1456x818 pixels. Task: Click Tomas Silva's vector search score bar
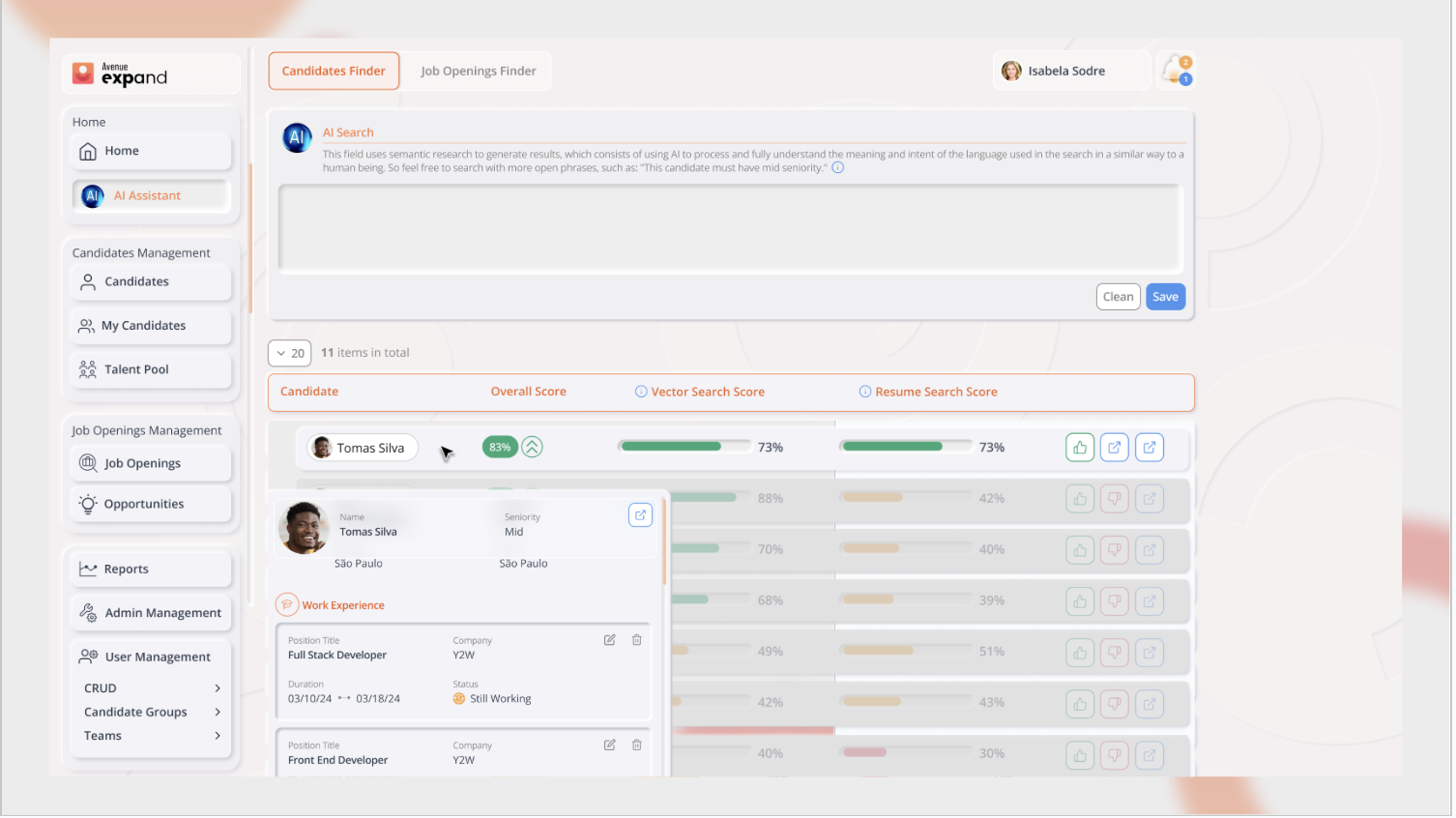pyautogui.click(x=684, y=447)
